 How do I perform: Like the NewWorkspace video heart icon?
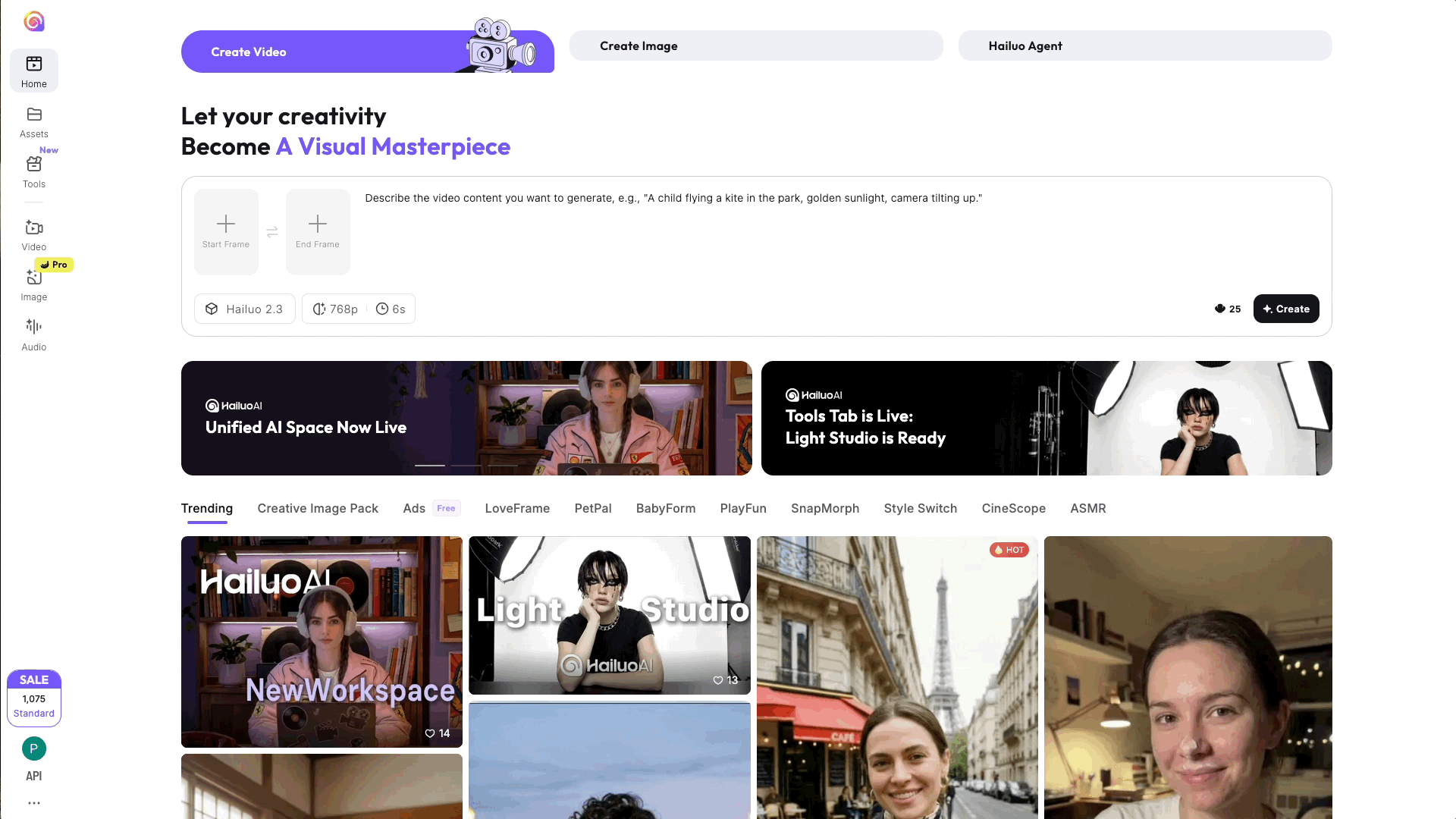pos(430,733)
